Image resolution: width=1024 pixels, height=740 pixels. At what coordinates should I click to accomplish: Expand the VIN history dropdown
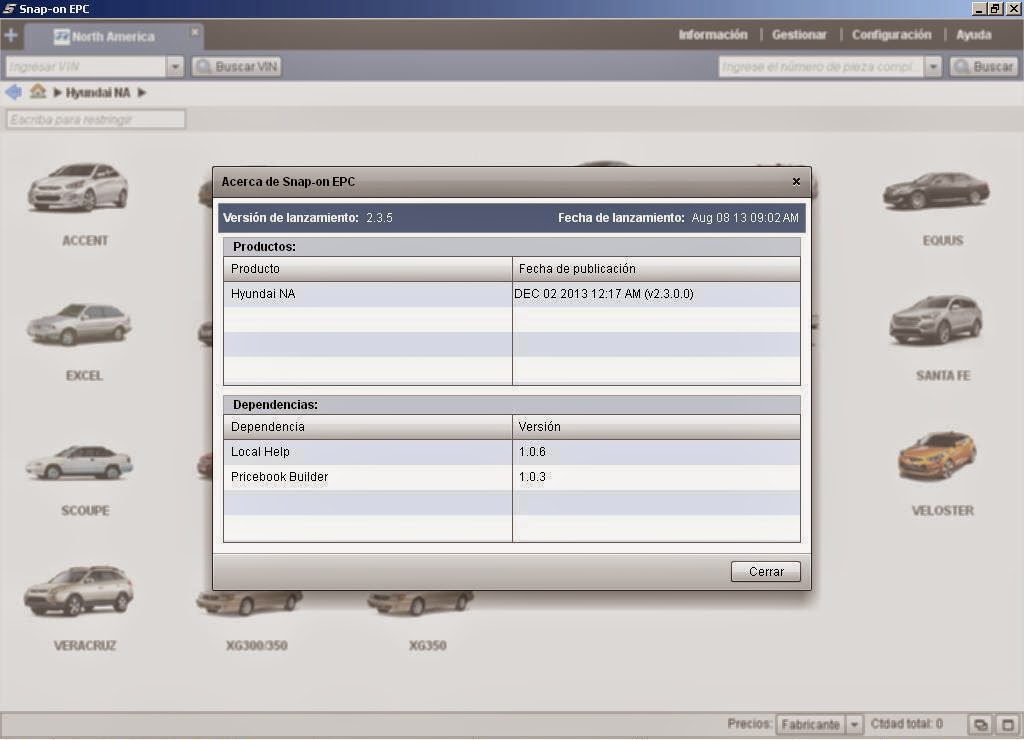(x=175, y=67)
